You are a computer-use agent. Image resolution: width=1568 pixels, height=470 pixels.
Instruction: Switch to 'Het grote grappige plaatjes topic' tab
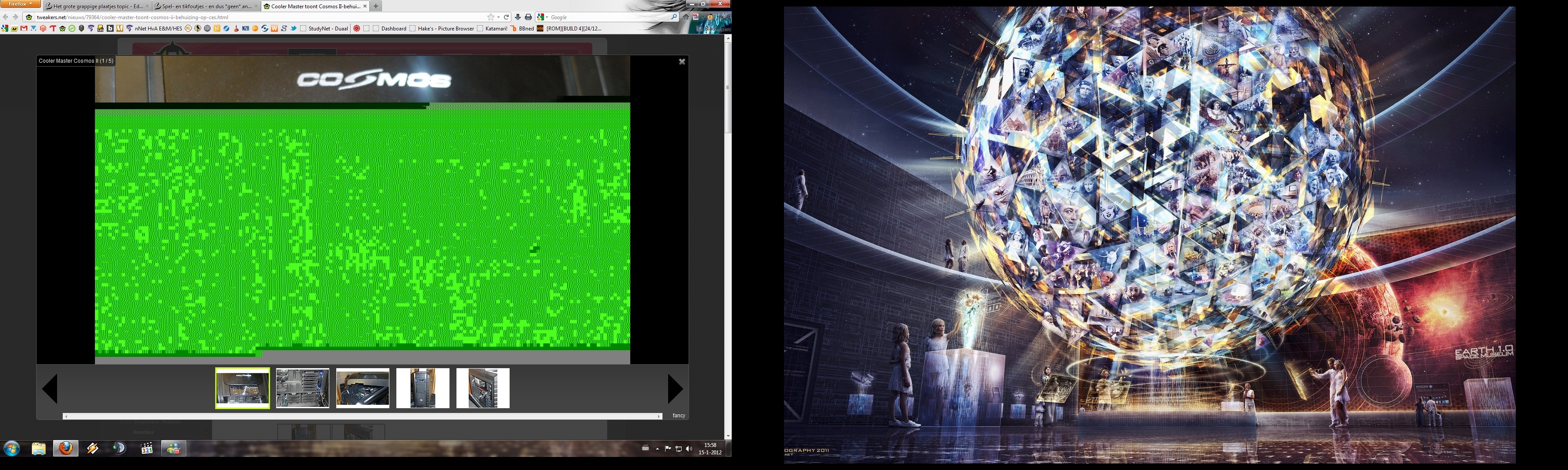pos(98,6)
